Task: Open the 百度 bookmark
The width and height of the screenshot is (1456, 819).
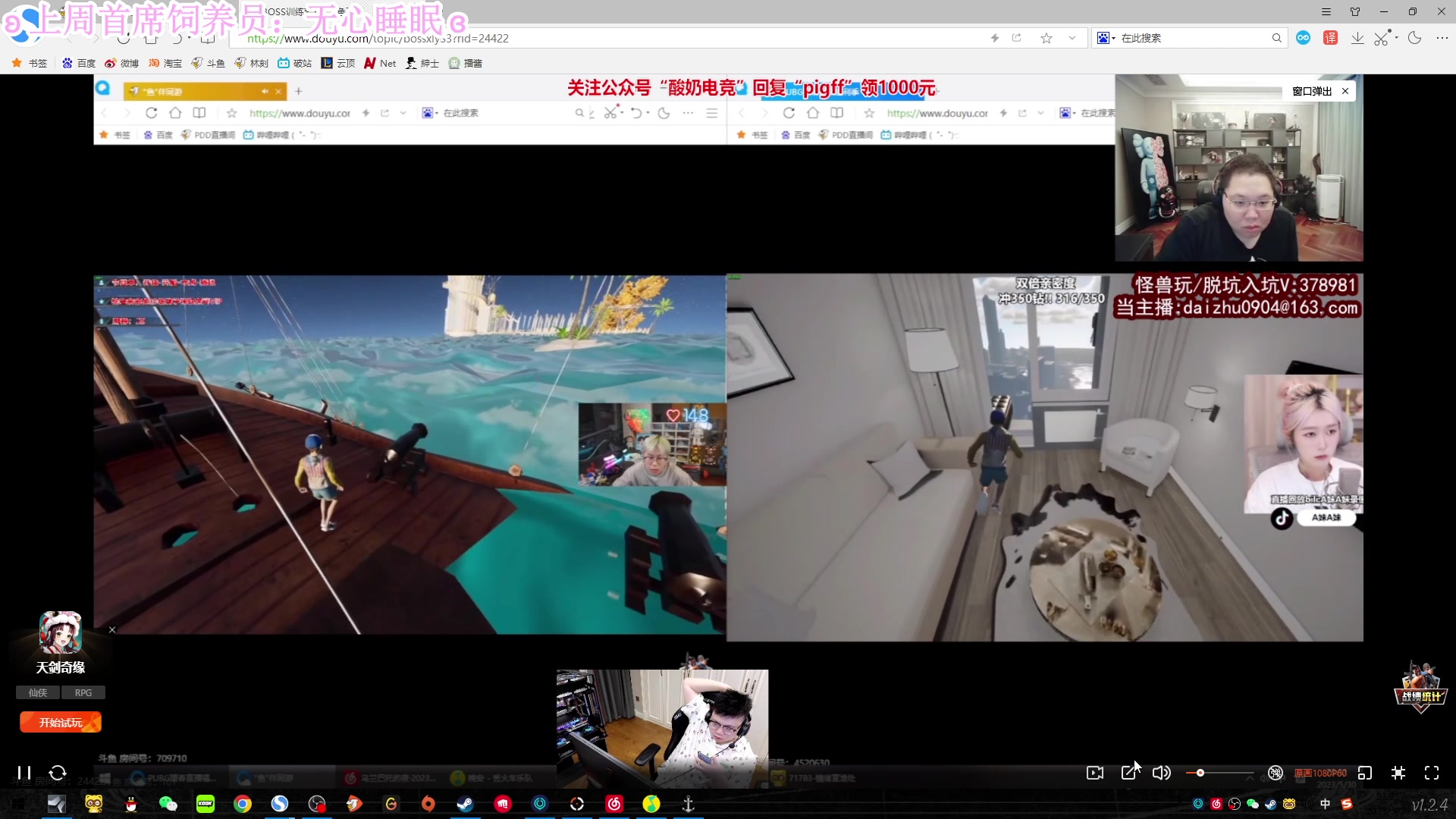Action: [x=79, y=63]
